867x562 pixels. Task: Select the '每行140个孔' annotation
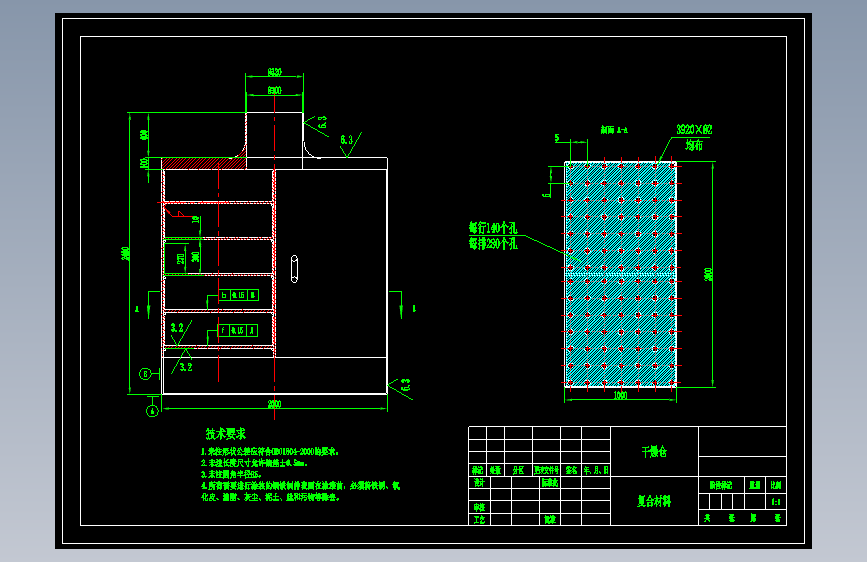click(493, 227)
